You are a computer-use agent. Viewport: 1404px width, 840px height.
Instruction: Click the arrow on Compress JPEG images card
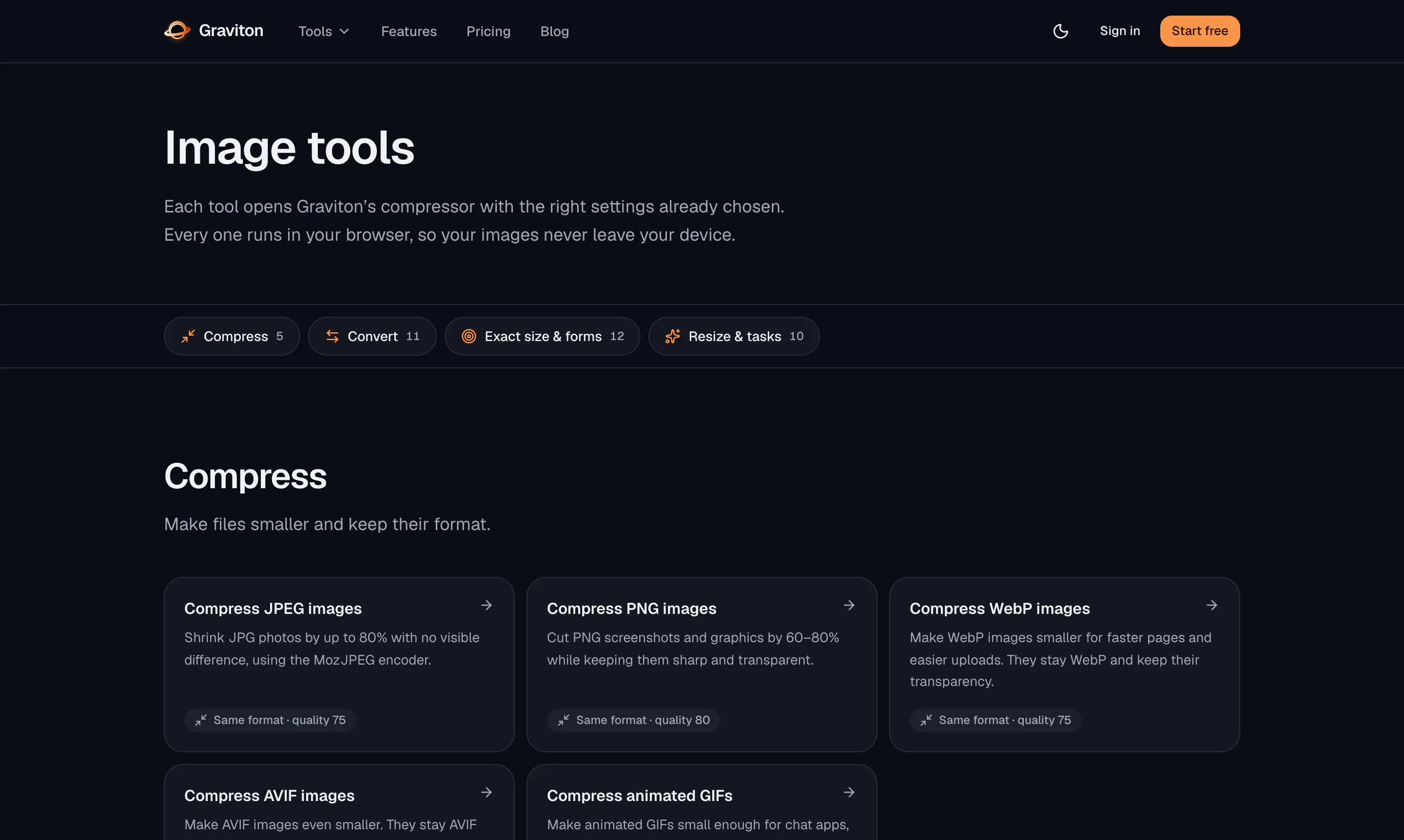point(486,605)
